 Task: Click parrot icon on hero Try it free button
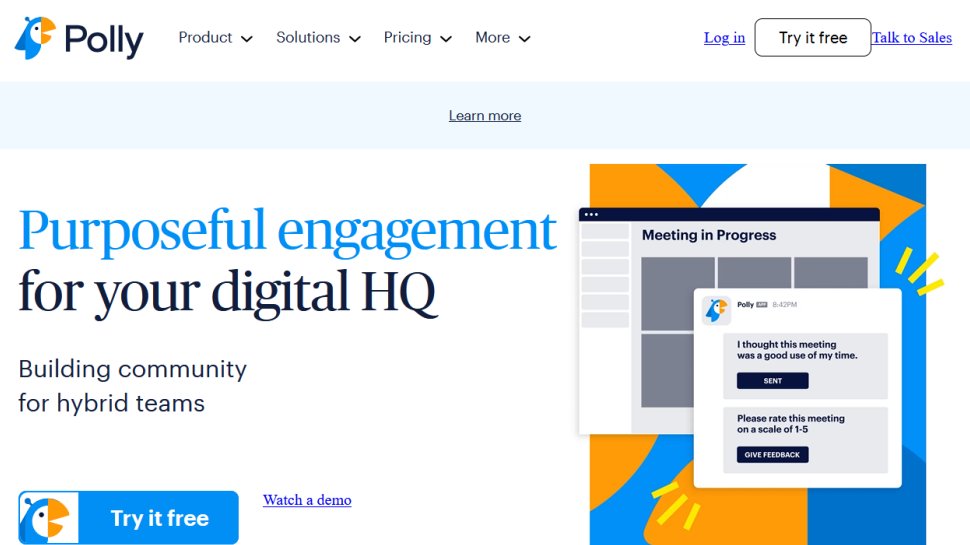pos(48,518)
